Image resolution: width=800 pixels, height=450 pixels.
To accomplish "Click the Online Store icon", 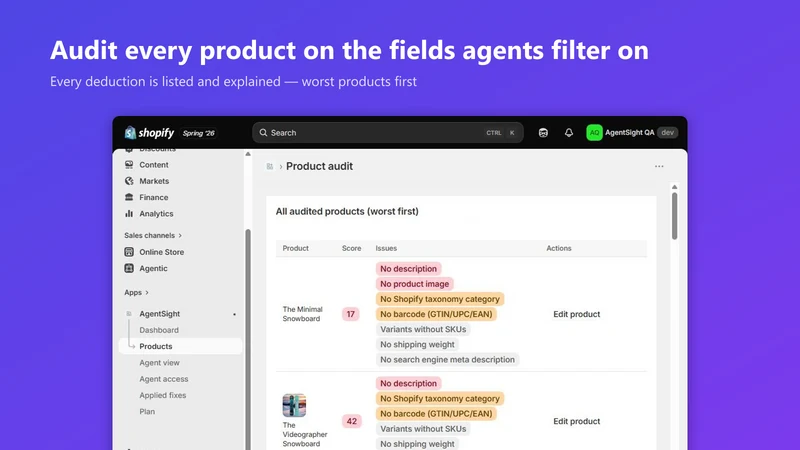I will (x=129, y=252).
